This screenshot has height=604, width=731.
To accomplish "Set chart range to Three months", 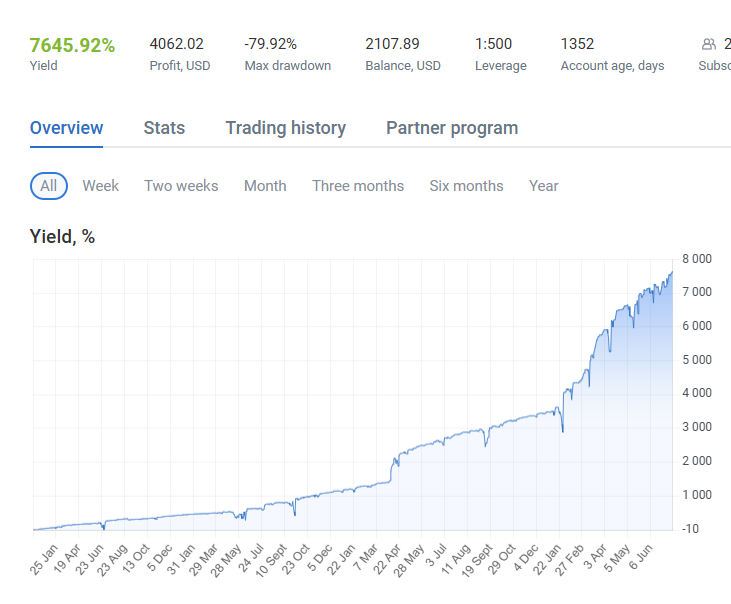I will [x=358, y=186].
